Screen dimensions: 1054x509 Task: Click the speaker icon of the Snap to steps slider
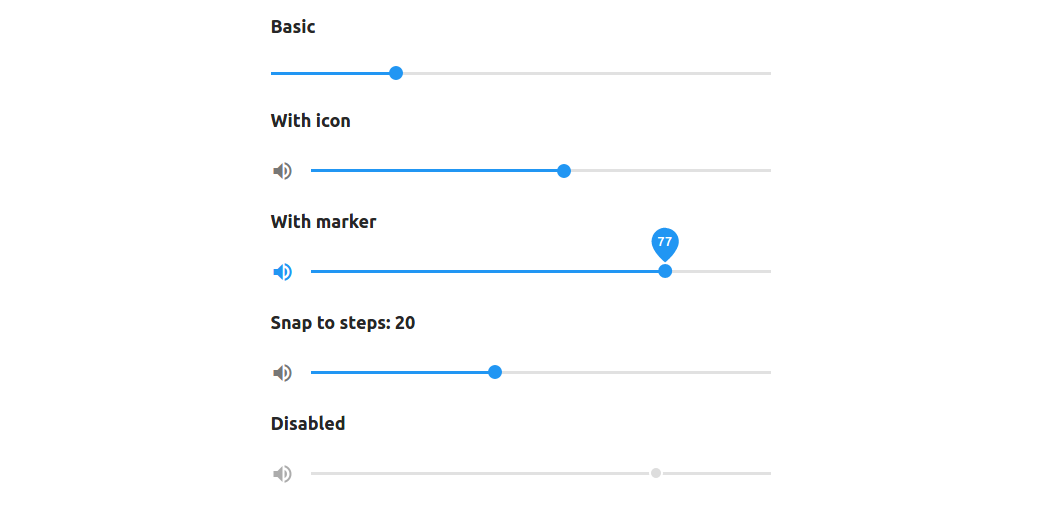(282, 373)
